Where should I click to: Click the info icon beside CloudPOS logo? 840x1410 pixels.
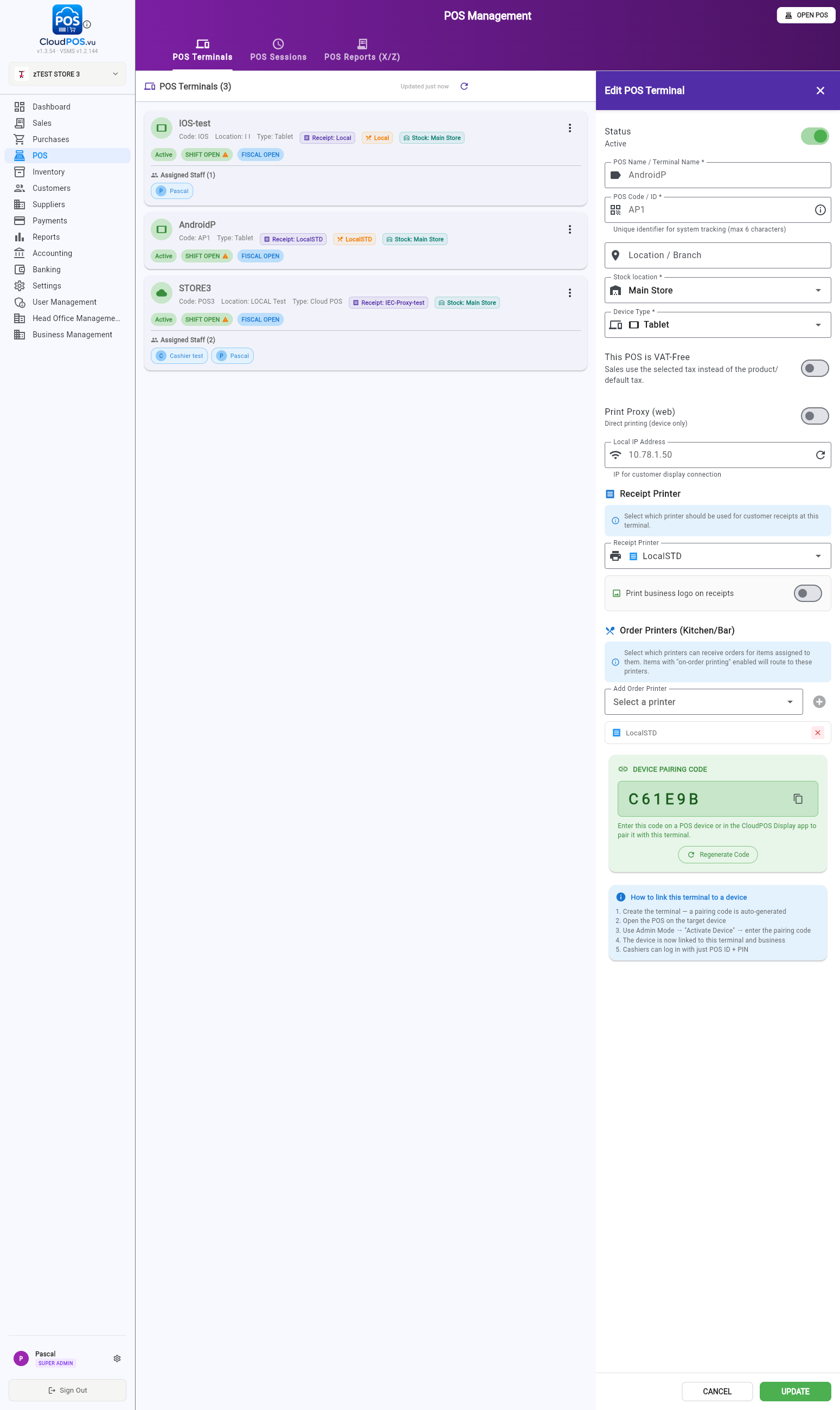tap(87, 24)
